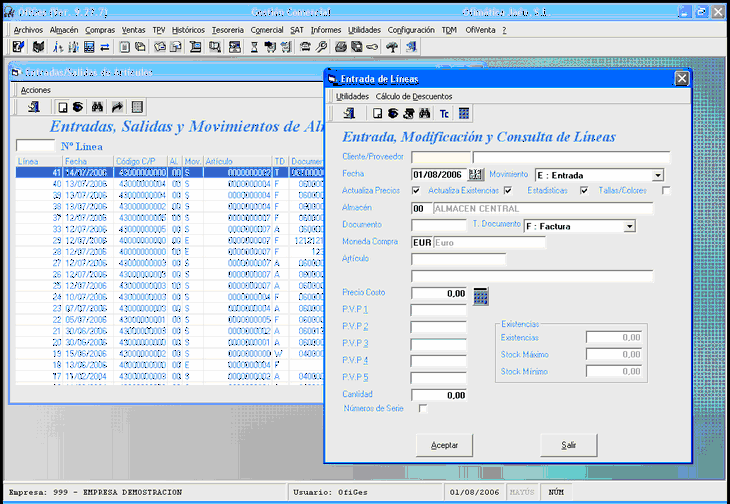Click grid icon in Entradas/Salidas toolbar
The width and height of the screenshot is (730, 504).
[x=137, y=108]
